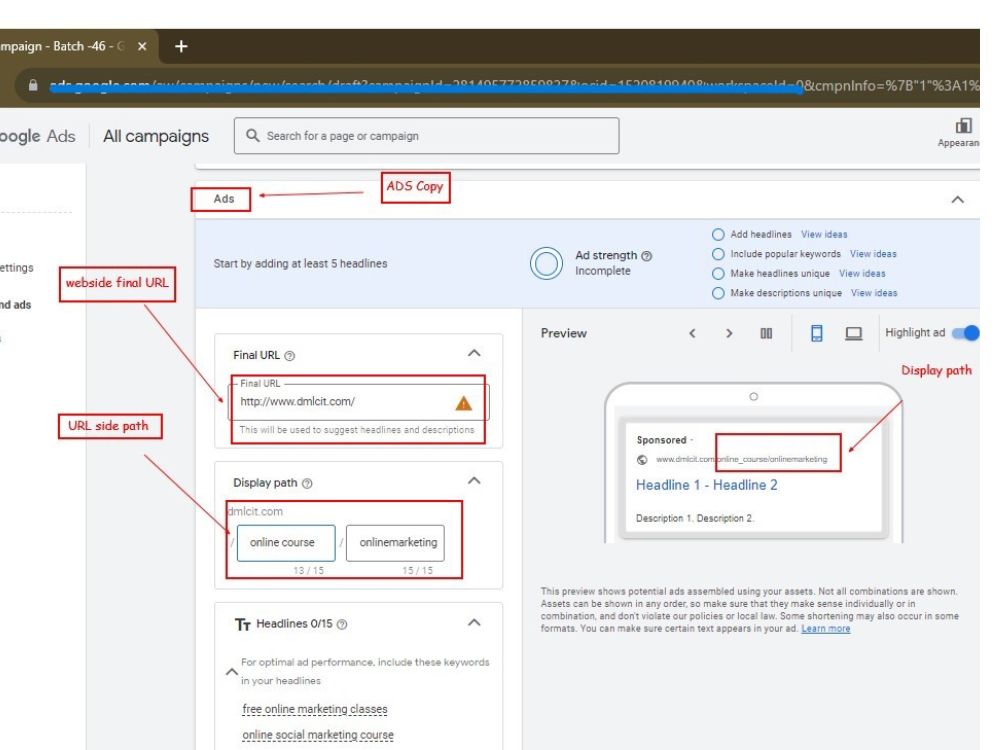The width and height of the screenshot is (1000, 750).
Task: Collapse the Ads section chevron
Action: point(957,200)
